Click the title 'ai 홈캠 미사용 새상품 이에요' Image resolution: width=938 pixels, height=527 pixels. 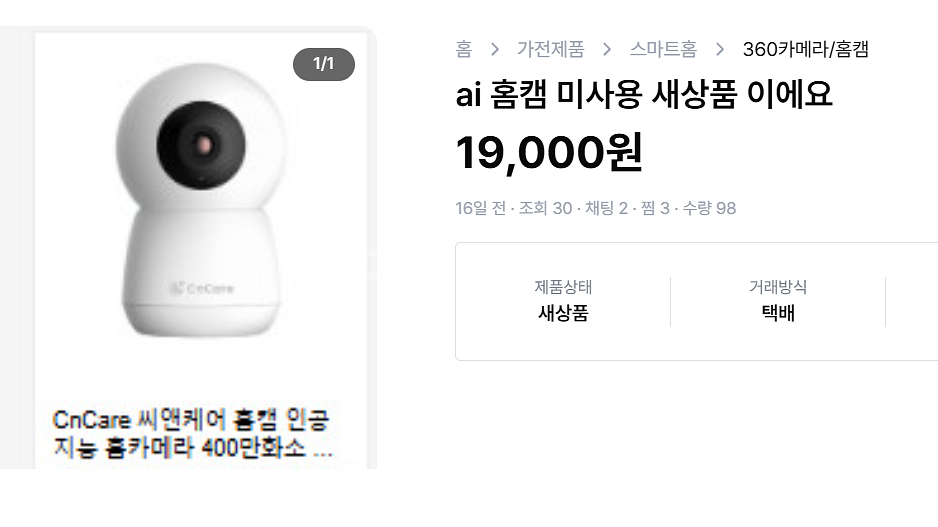643,95
